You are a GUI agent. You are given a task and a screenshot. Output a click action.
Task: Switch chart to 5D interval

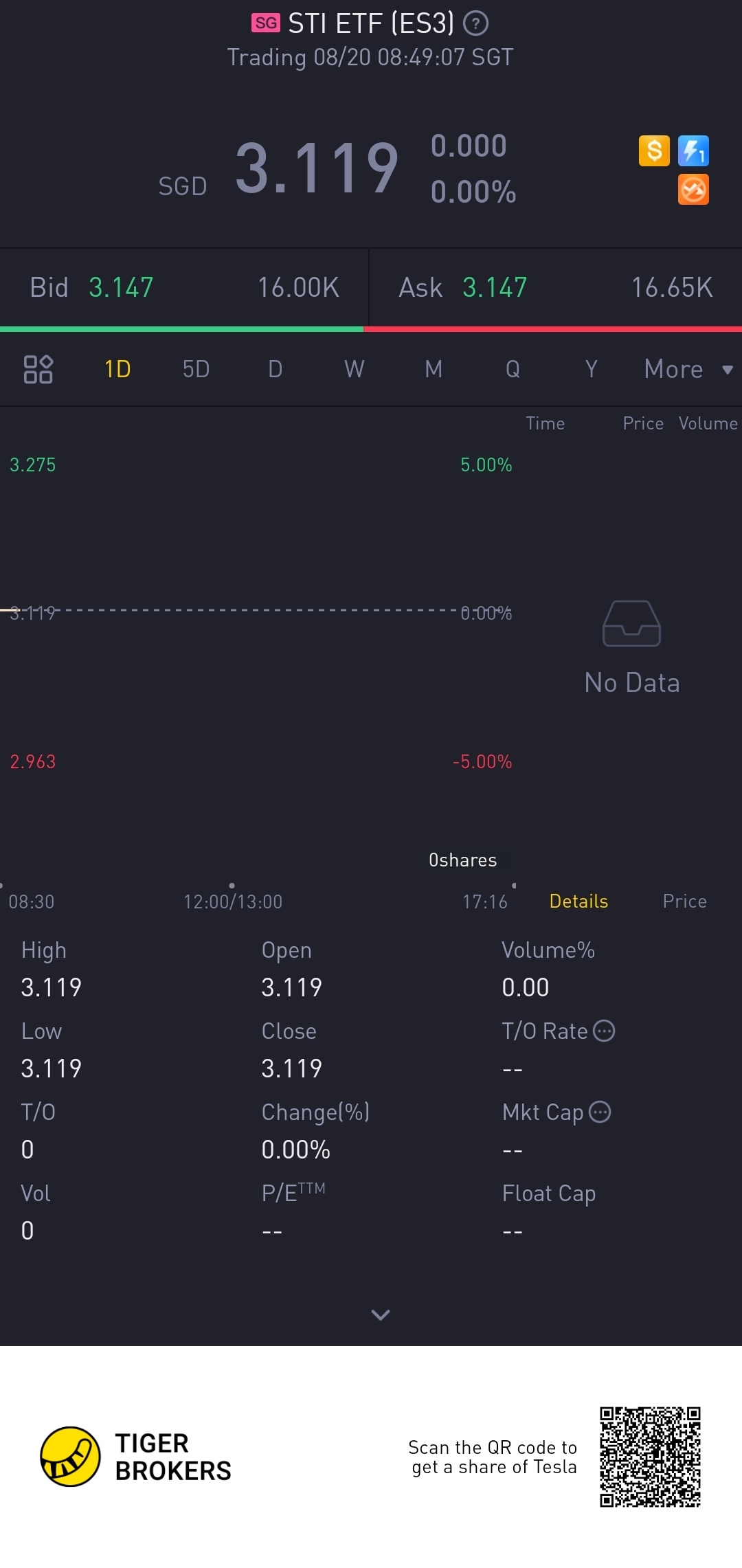pyautogui.click(x=196, y=369)
